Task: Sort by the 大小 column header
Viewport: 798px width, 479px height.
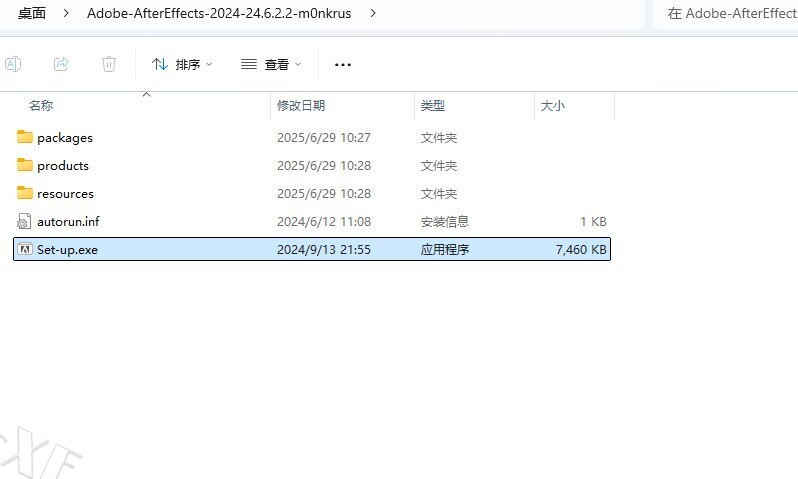Action: pos(553,106)
